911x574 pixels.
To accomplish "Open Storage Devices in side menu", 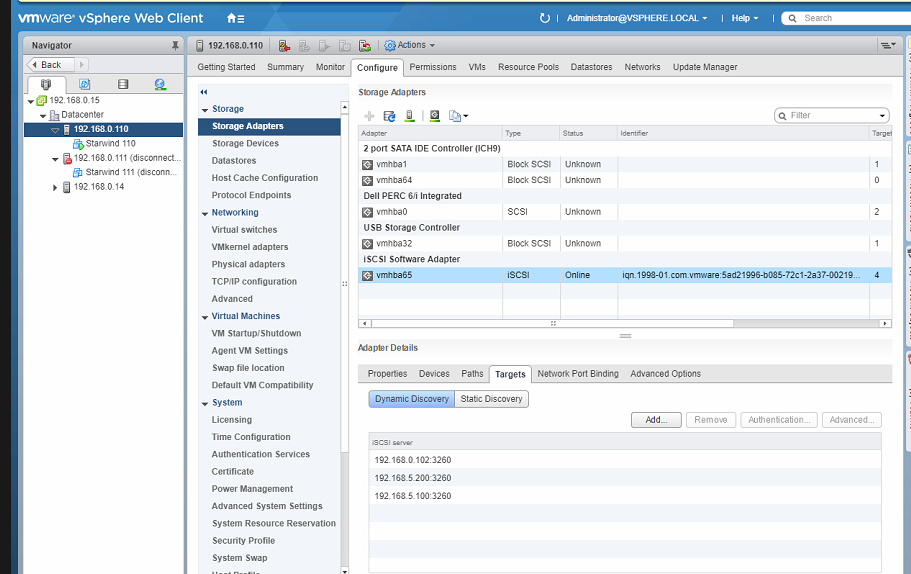I will 245,144.
